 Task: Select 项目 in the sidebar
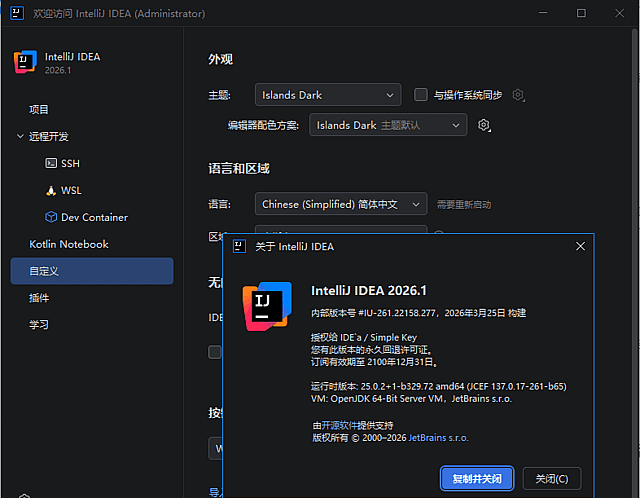coord(38,109)
